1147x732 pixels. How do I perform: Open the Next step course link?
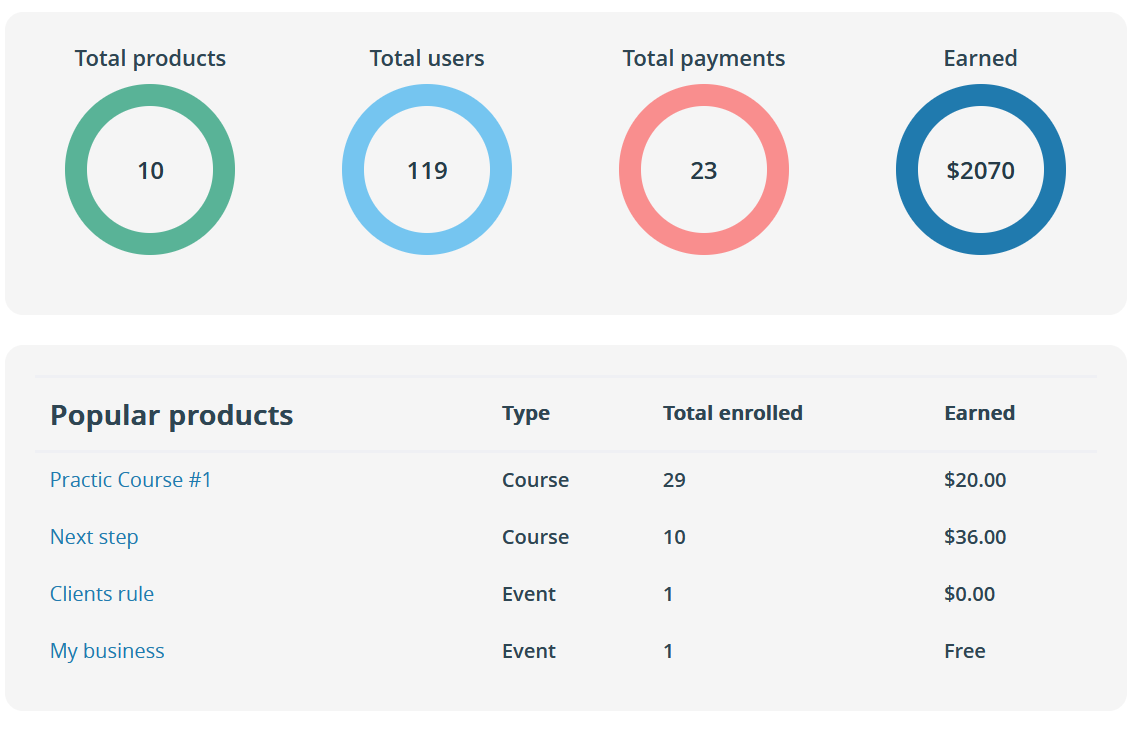(x=94, y=537)
